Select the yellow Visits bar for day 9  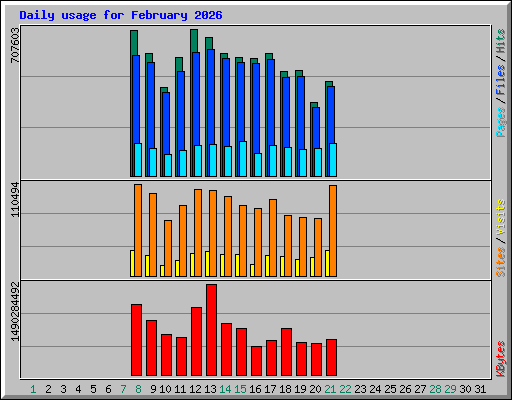(147, 266)
